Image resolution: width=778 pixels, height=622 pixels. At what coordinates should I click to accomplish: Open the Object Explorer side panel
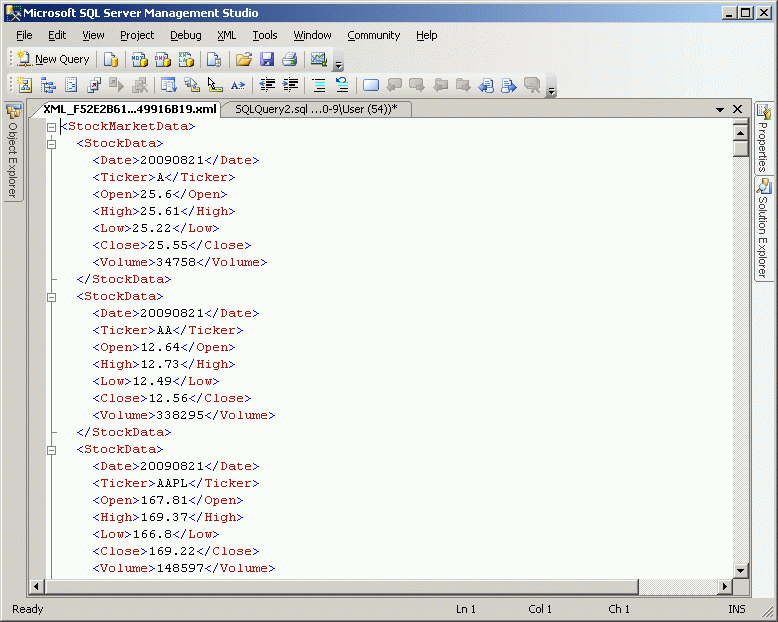pyautogui.click(x=13, y=150)
